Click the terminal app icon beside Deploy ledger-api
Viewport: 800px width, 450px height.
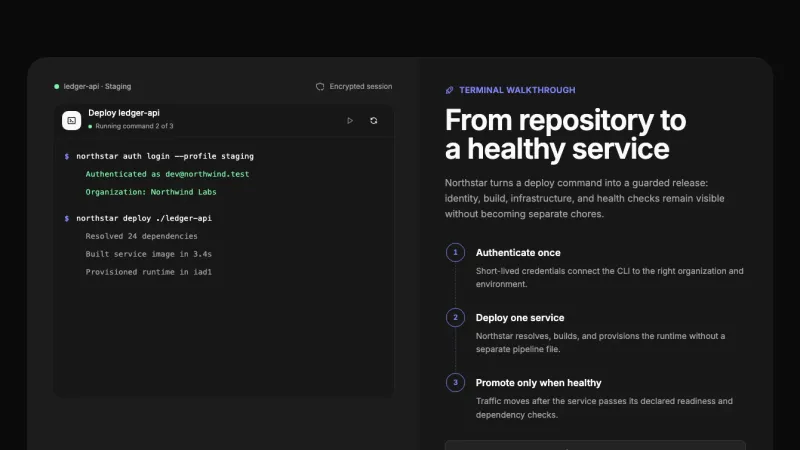point(71,121)
